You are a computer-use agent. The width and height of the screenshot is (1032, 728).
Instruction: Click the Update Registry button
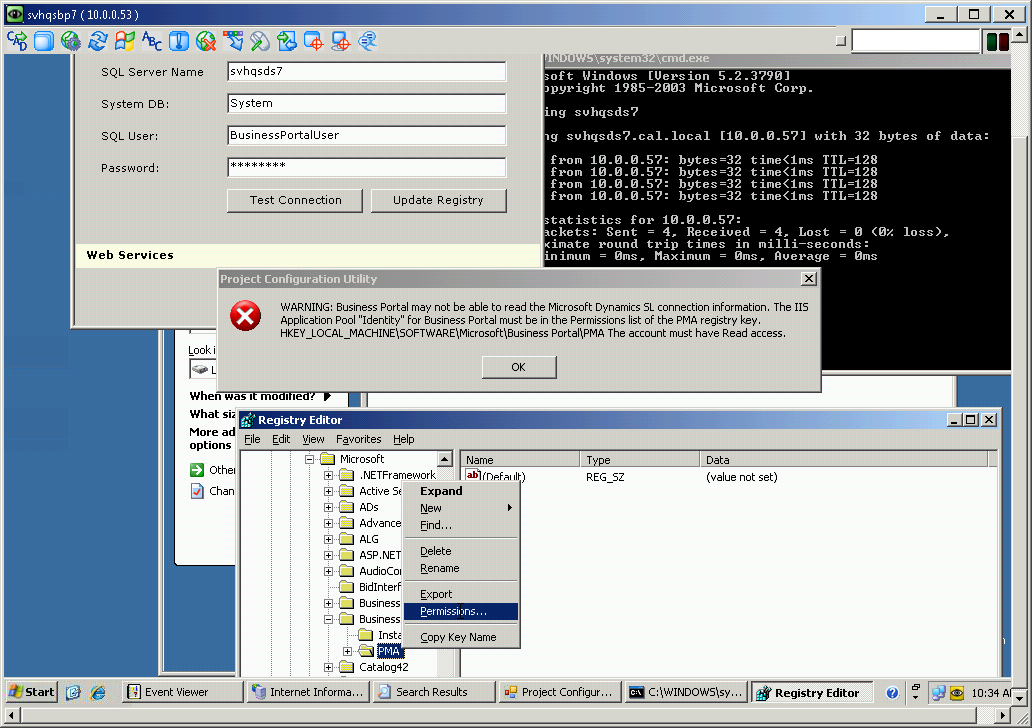click(x=438, y=200)
